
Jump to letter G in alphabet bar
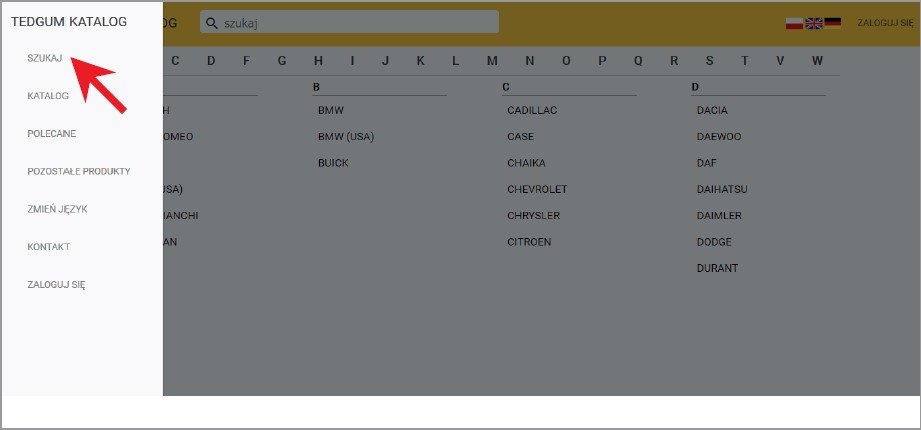pos(282,61)
